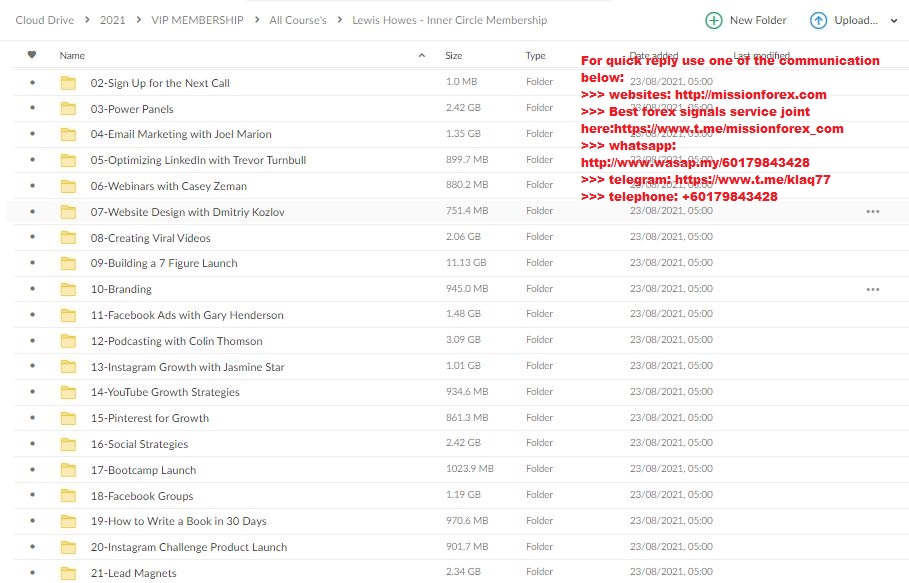Click folder icon of 07-Website Design
Viewport: 909px width, 583px height.
[68, 212]
